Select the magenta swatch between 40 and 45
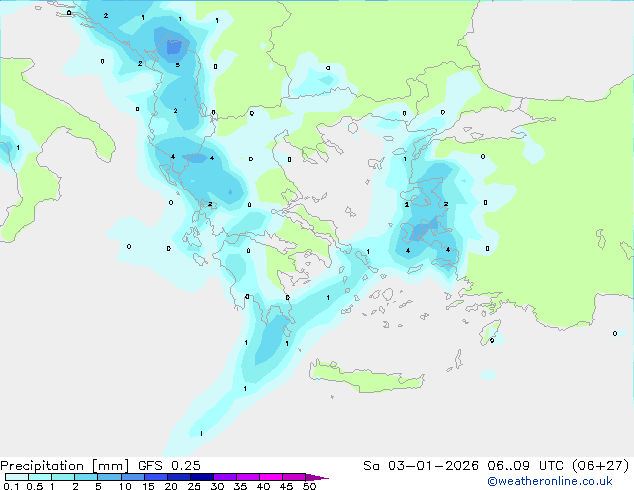Screen dimensions: 634x490 pos(270,477)
